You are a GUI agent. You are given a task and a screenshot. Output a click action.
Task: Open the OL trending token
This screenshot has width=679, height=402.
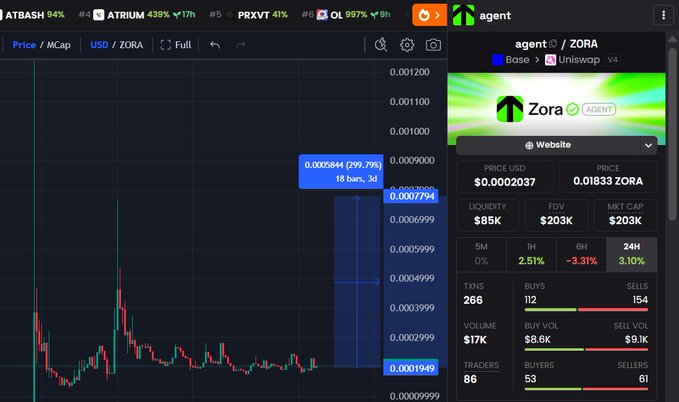(346, 15)
